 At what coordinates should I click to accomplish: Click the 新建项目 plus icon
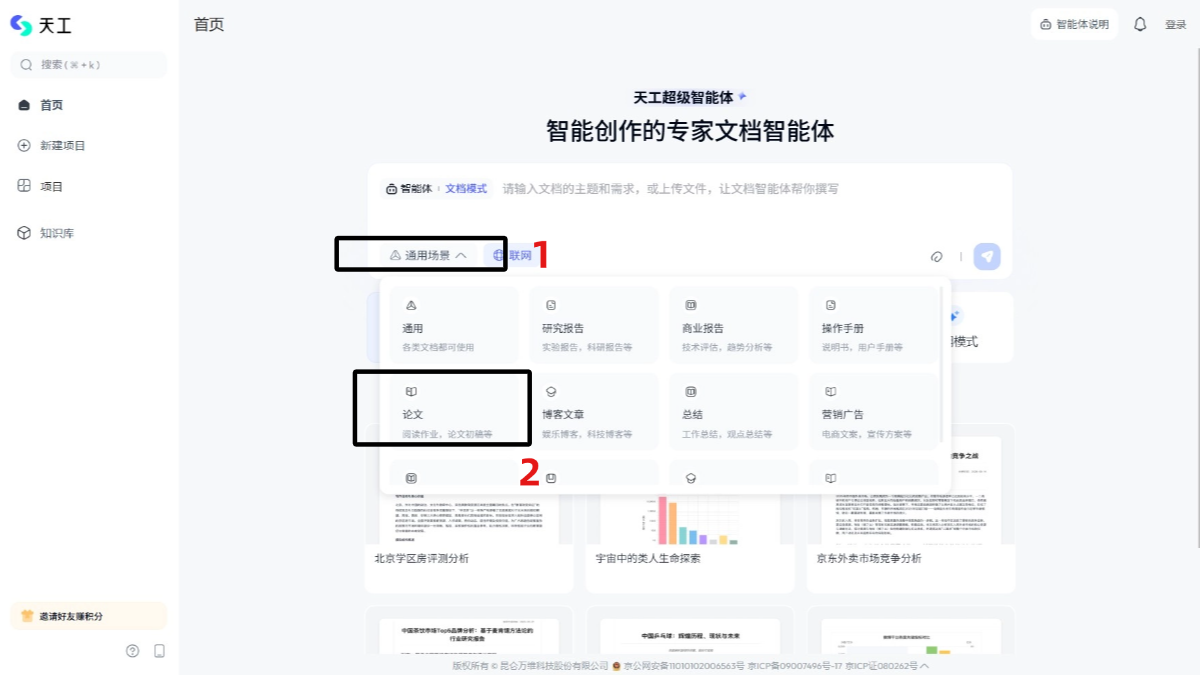(25, 145)
